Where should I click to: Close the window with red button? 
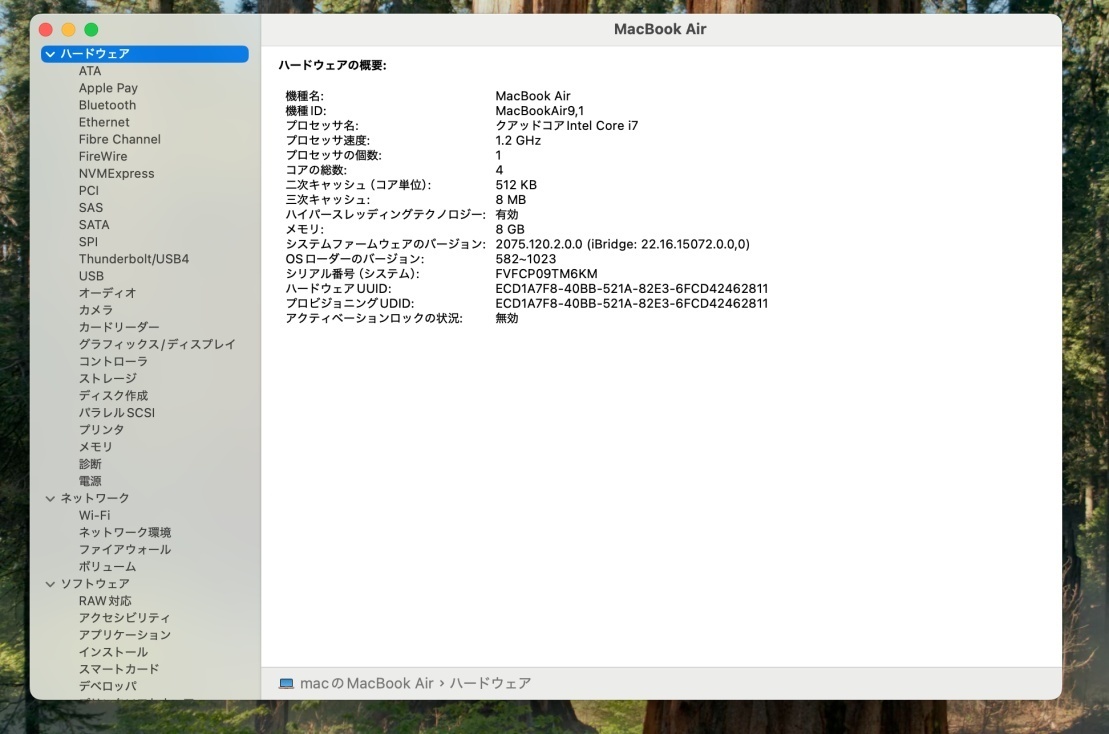point(46,30)
